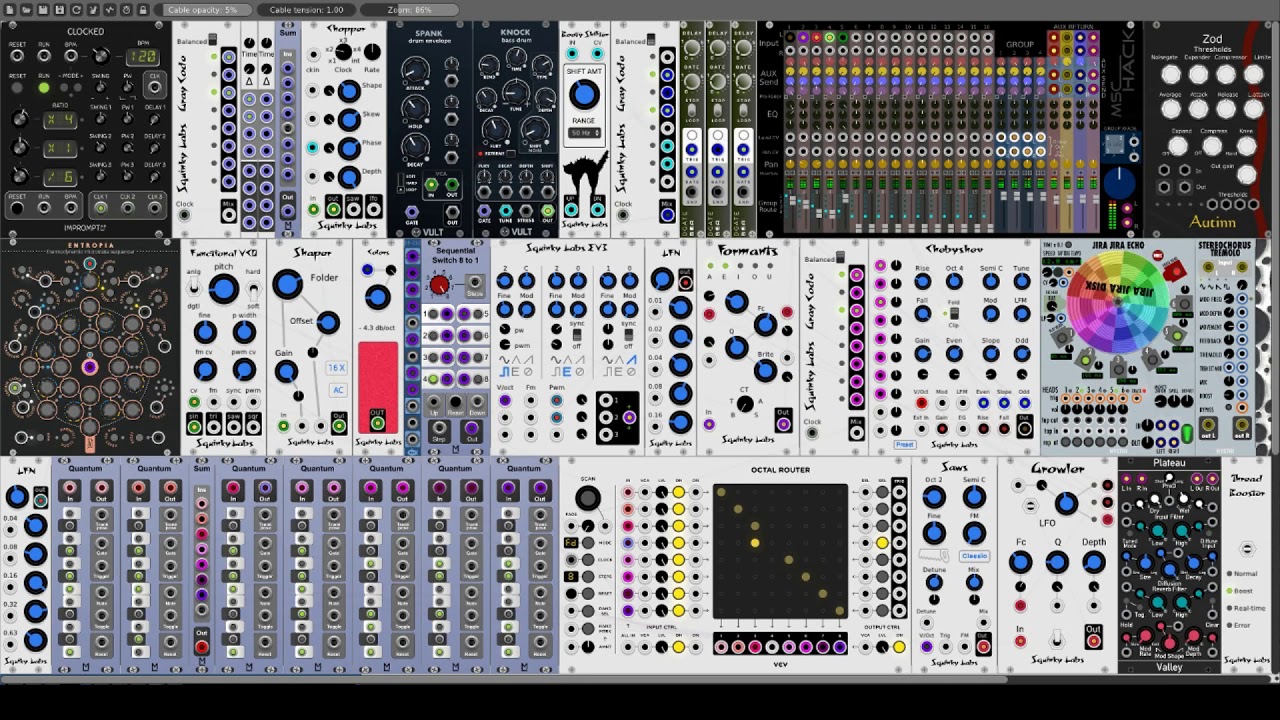This screenshot has height=720, width=1280.
Task: Open a patch with the folder icon
Action: point(27,10)
